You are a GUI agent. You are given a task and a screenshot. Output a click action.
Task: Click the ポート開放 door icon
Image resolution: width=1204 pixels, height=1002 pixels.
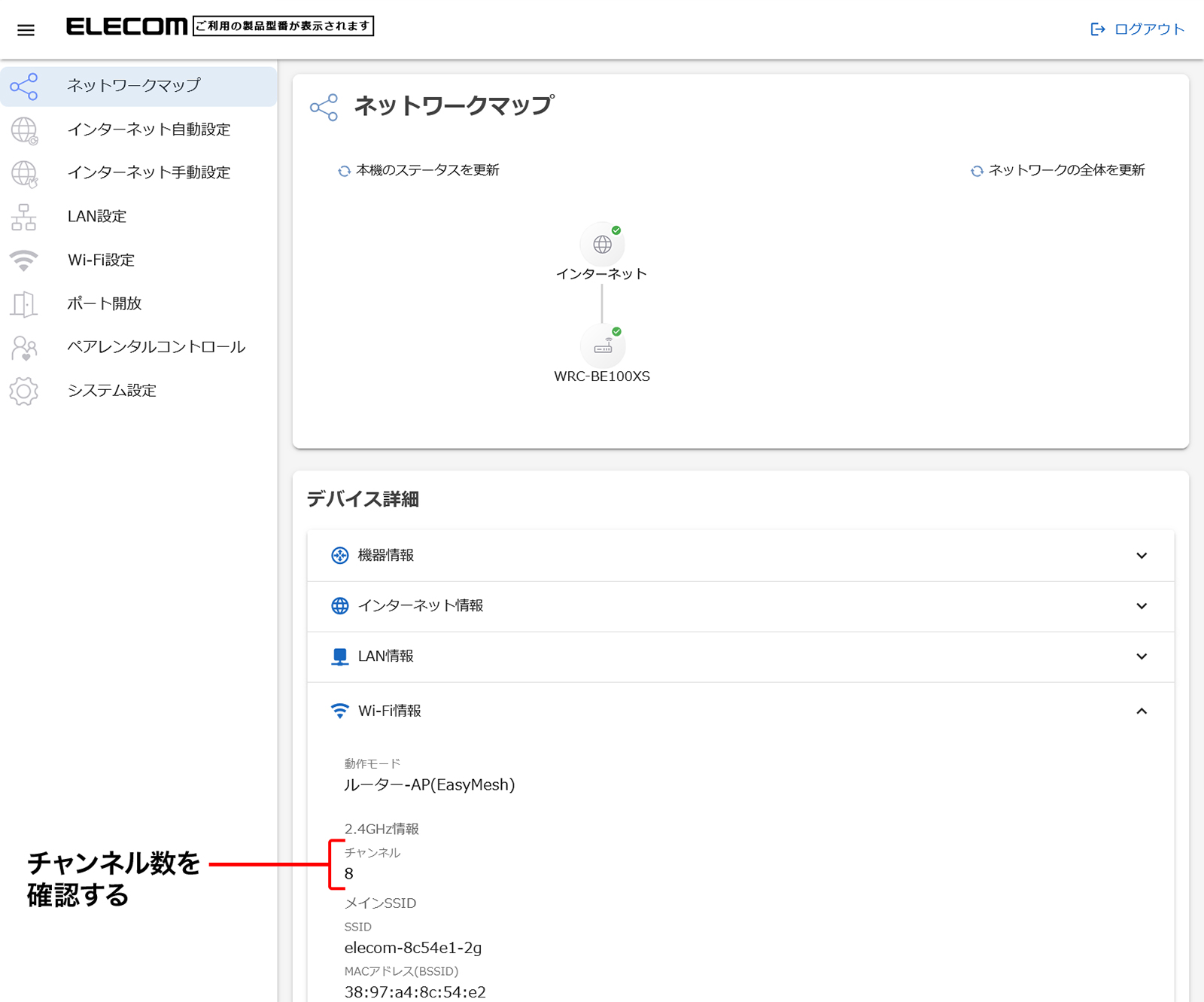[x=24, y=304]
